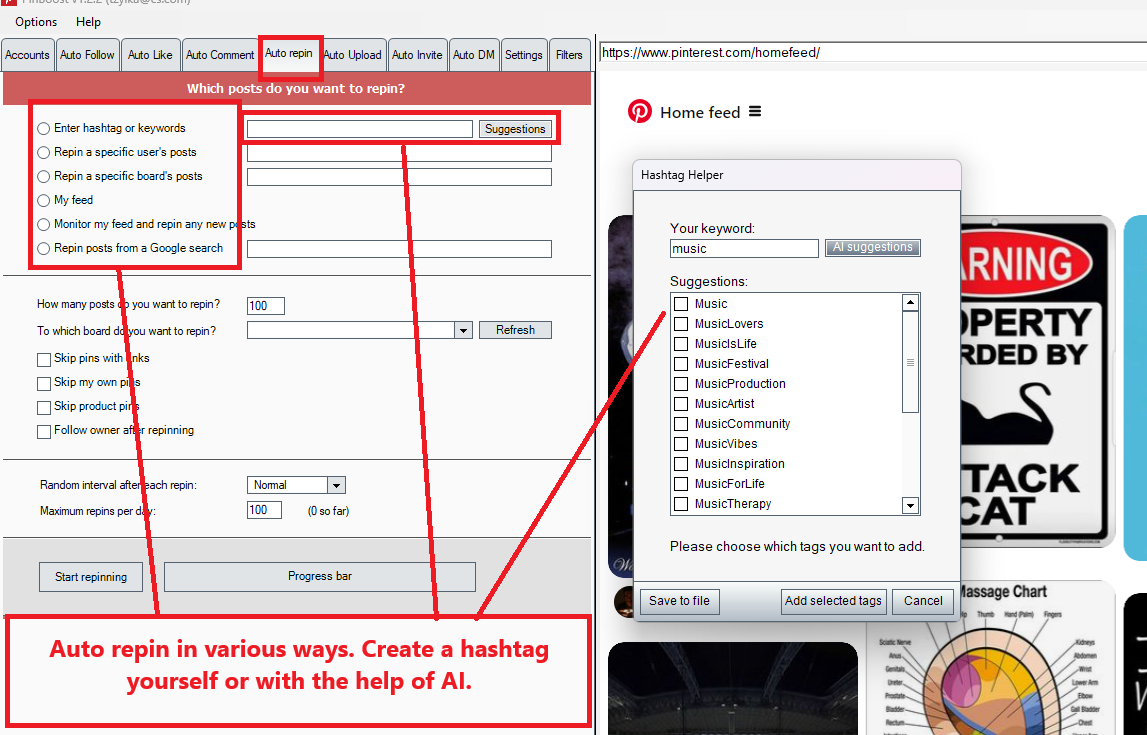Viewport: 1147px width, 735px height.
Task: Click the suggestions list scrollbar thumb
Action: point(910,362)
